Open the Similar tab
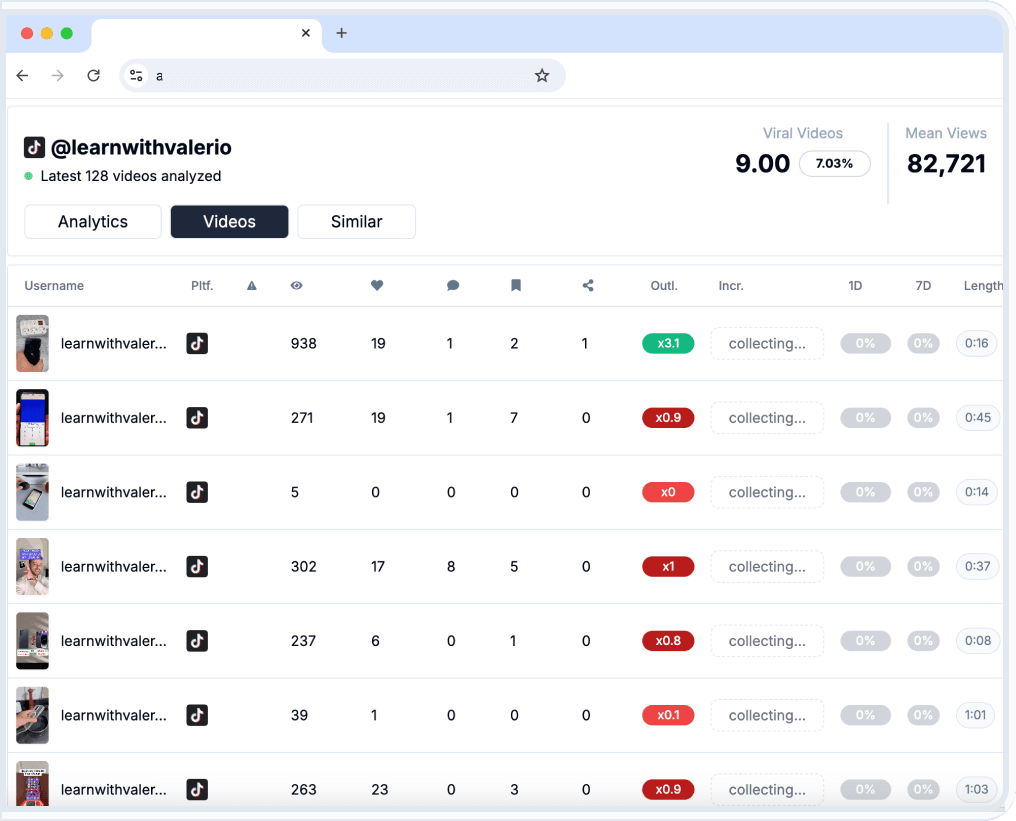Image resolution: width=1016 pixels, height=821 pixels. point(356,221)
